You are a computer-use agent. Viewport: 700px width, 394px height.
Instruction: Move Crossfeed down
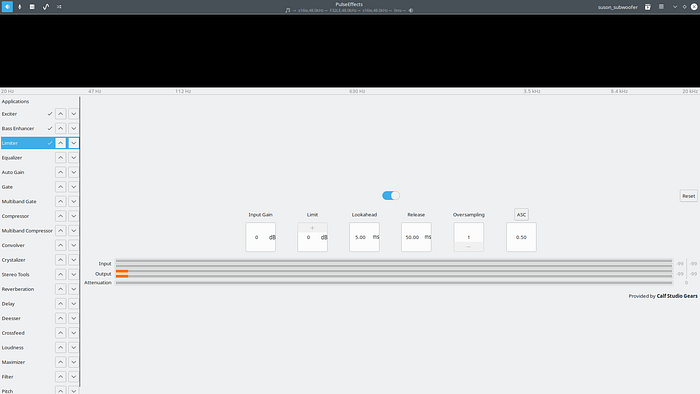pos(73,333)
